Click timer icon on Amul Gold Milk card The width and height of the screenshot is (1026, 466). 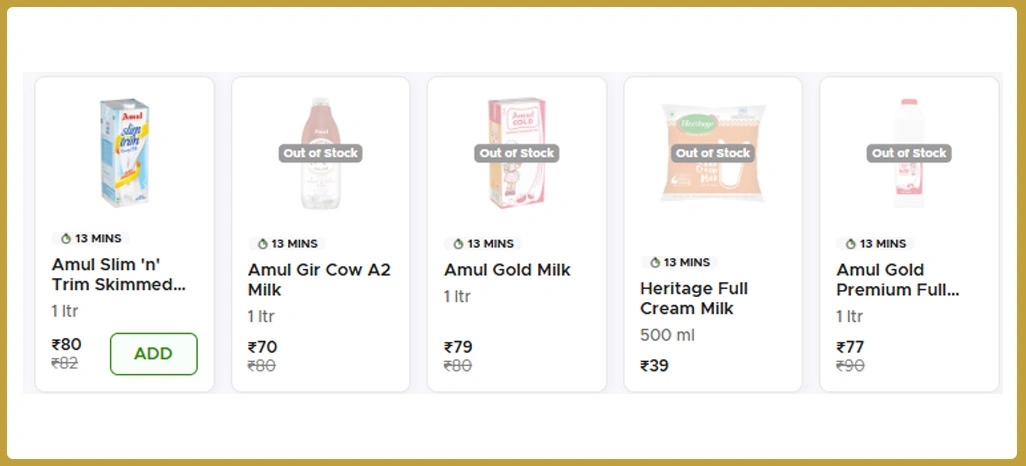(x=459, y=244)
